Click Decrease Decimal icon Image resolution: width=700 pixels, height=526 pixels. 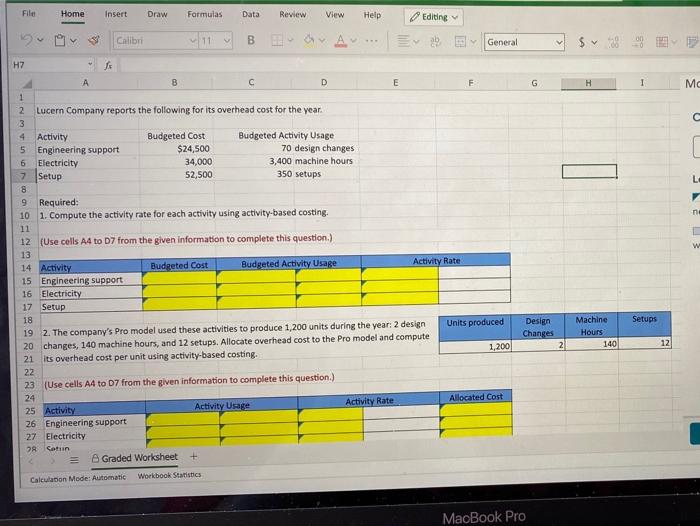pyautogui.click(x=639, y=42)
